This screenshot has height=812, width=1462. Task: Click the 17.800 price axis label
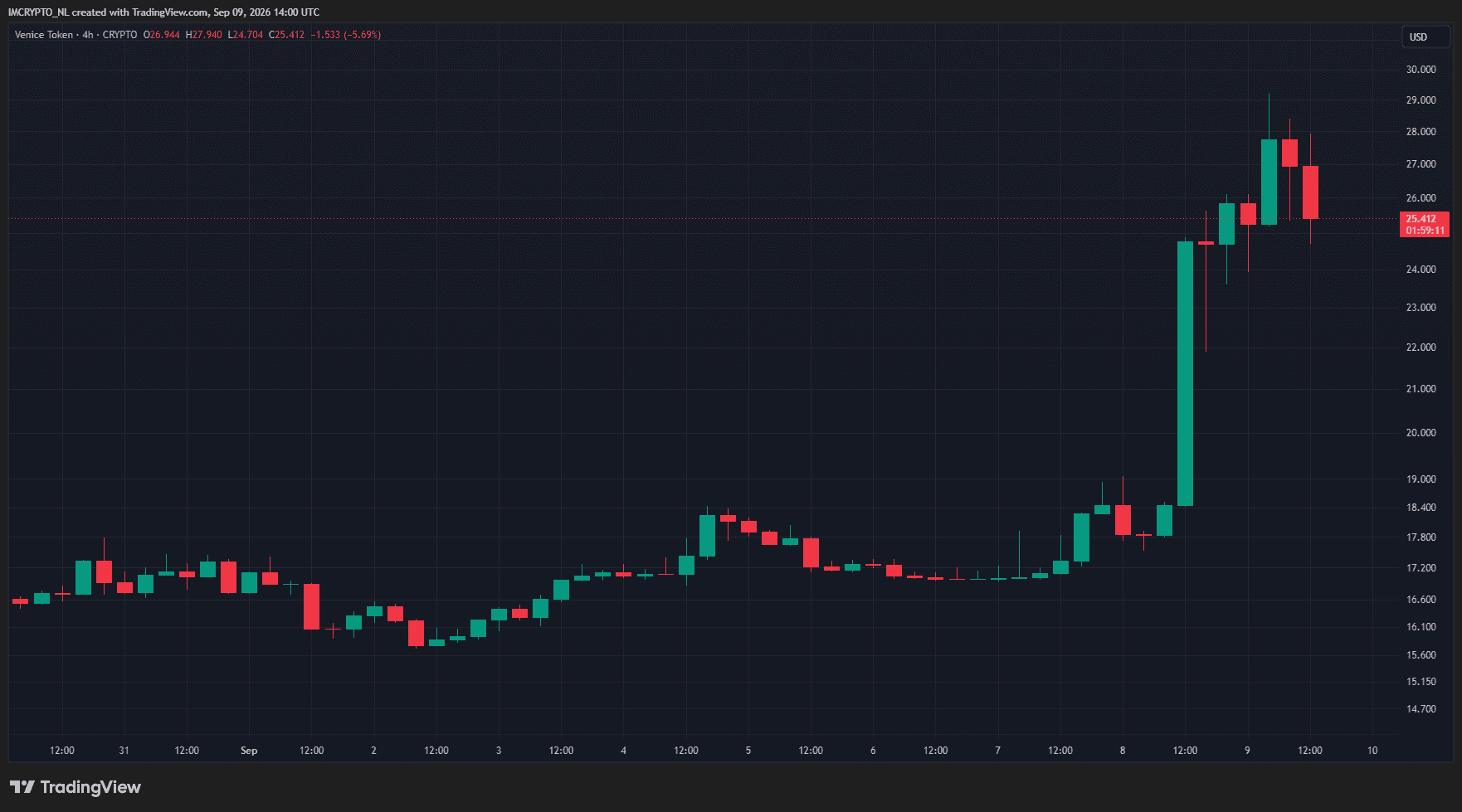[1421, 537]
